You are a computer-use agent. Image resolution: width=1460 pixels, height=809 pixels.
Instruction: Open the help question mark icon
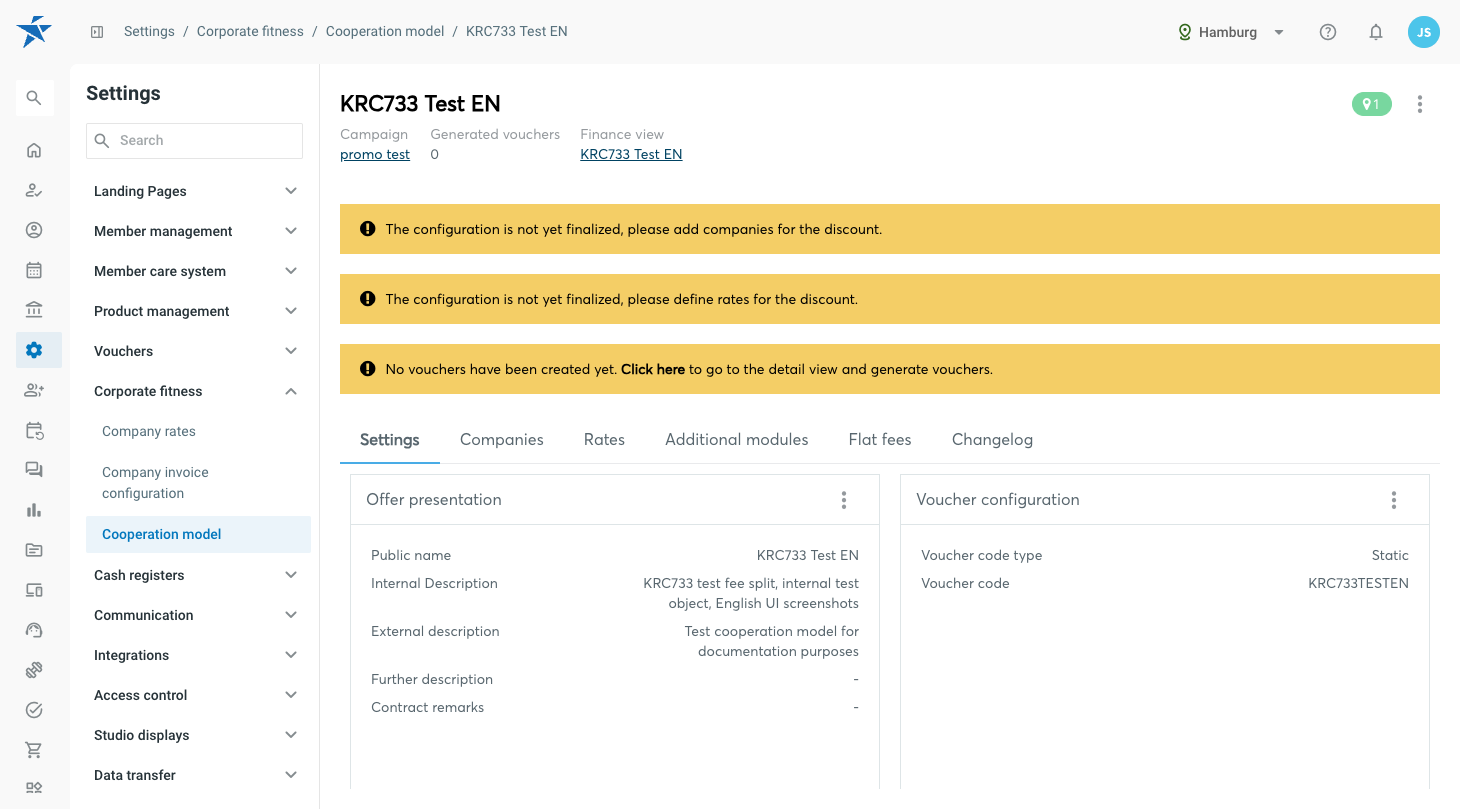(1328, 32)
